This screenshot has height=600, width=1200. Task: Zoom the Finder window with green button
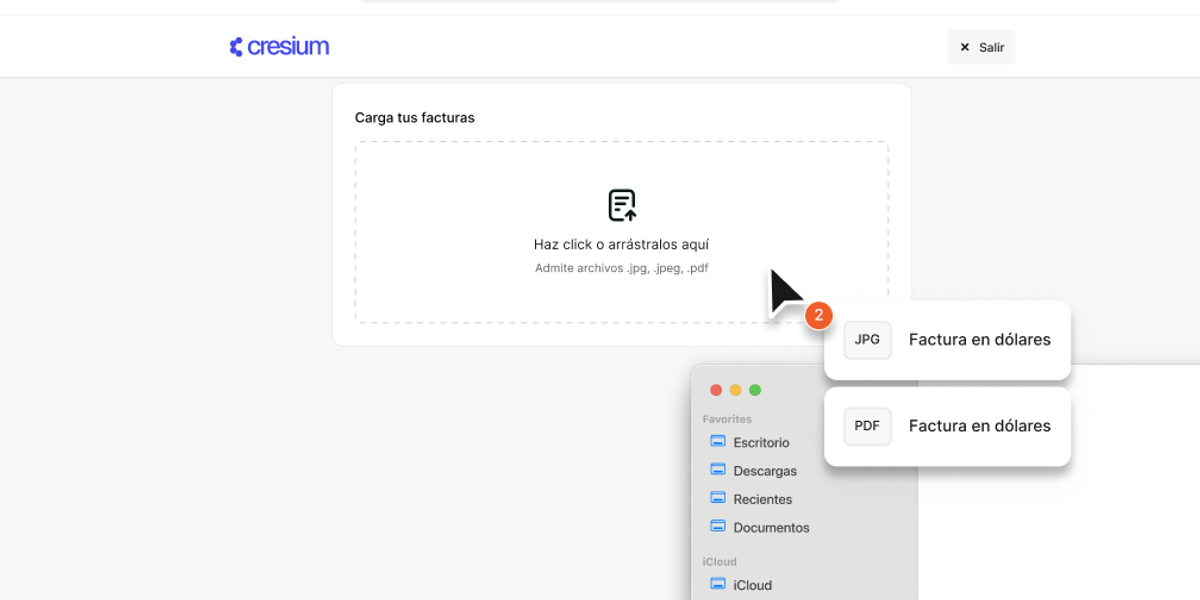point(755,390)
